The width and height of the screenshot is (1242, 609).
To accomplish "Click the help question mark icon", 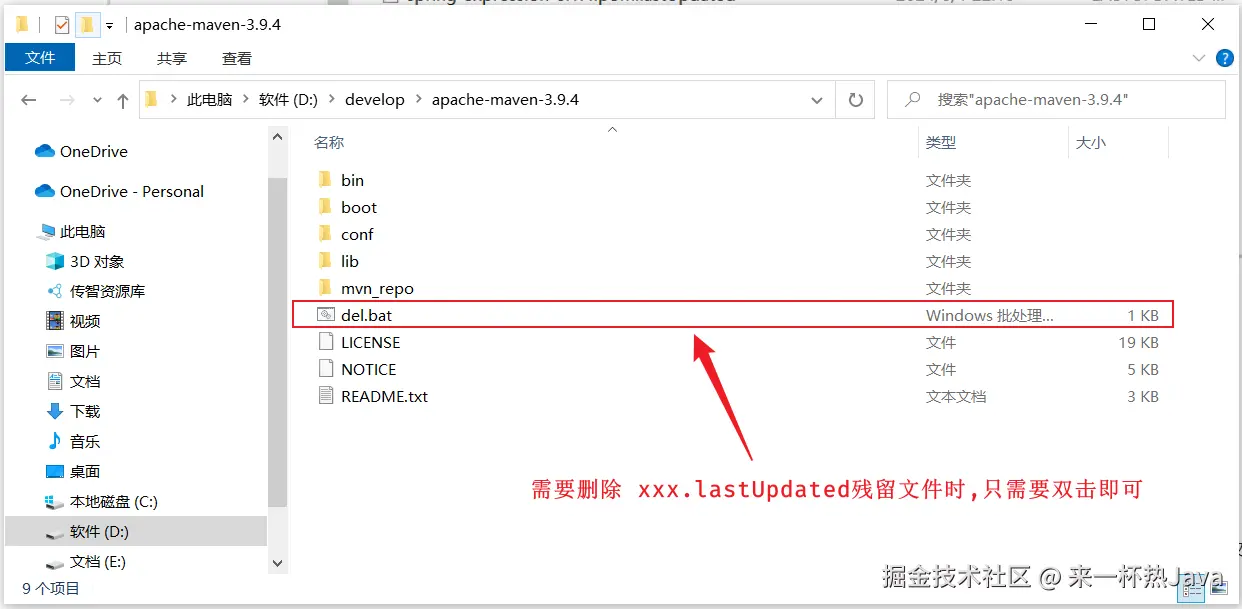I will 1224,58.
